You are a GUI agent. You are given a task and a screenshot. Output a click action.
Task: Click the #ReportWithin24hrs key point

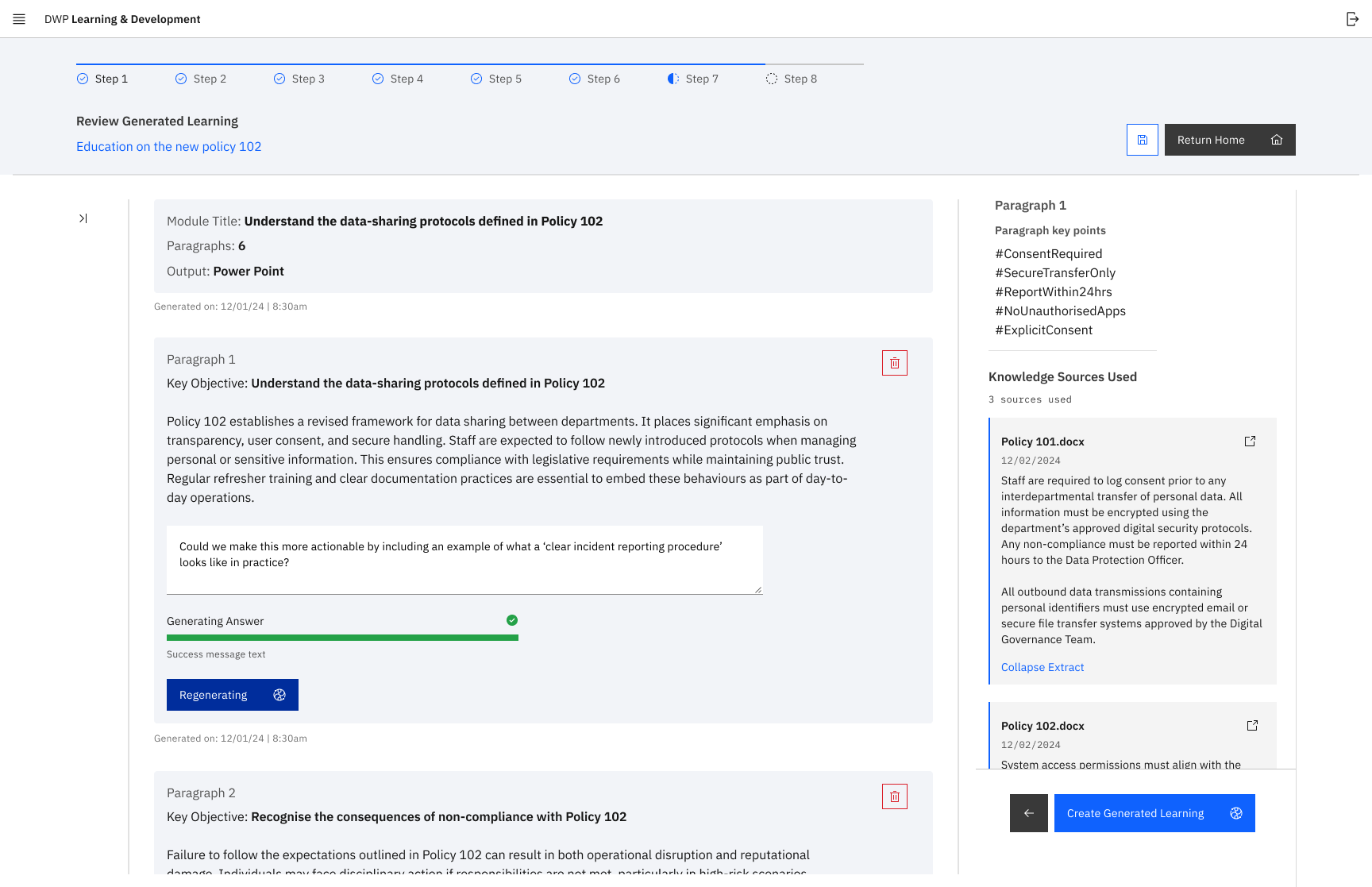tap(1054, 292)
